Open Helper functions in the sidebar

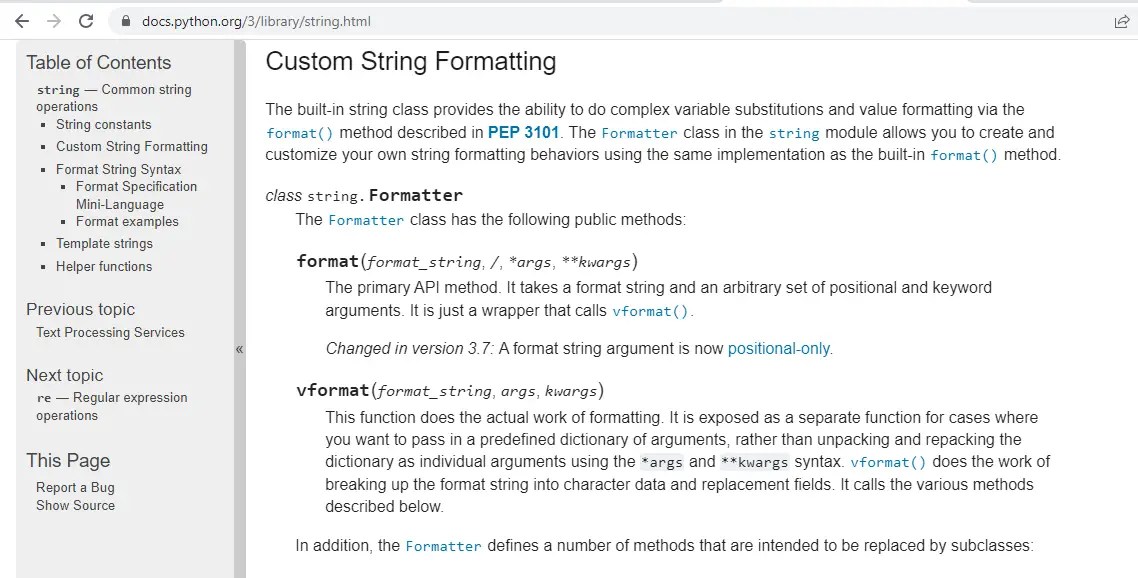104,266
